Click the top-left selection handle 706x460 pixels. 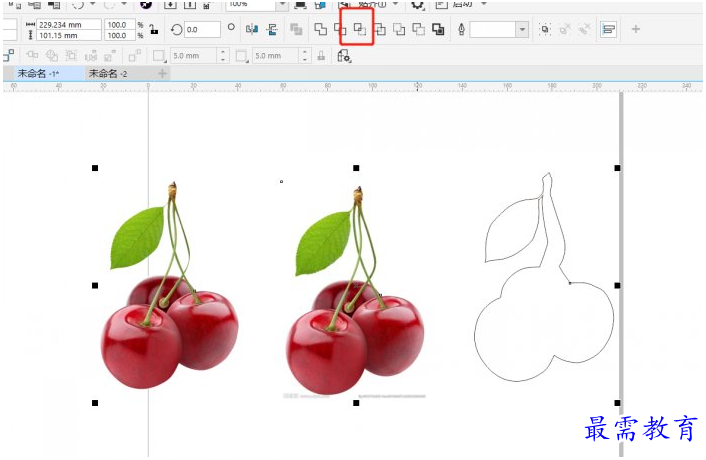pos(95,168)
